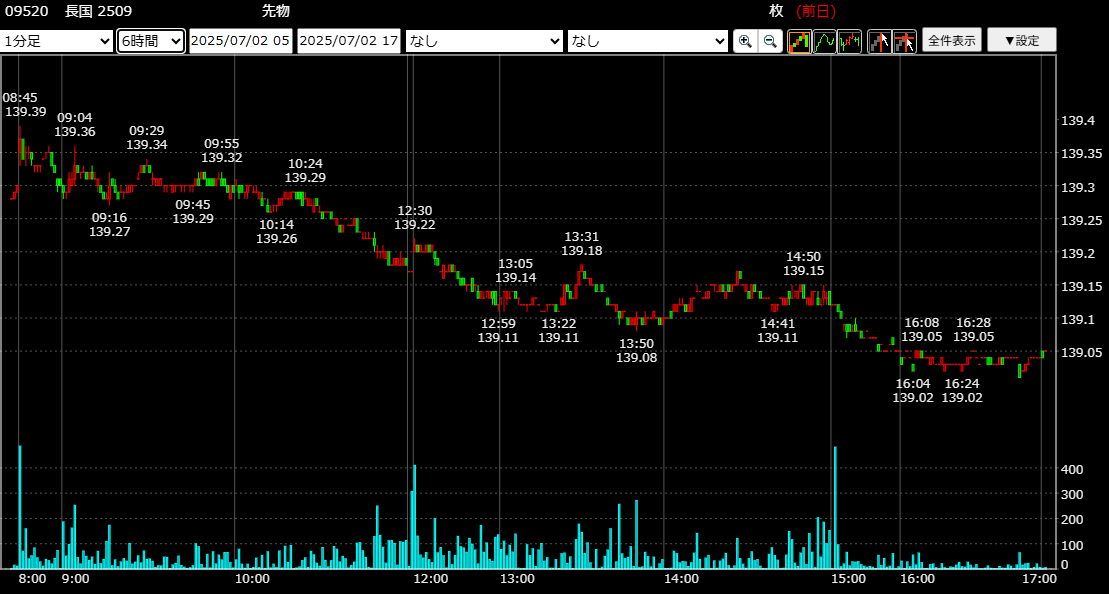Click the 09:29 139.34 price label
This screenshot has width=1109, height=594.
[147, 138]
